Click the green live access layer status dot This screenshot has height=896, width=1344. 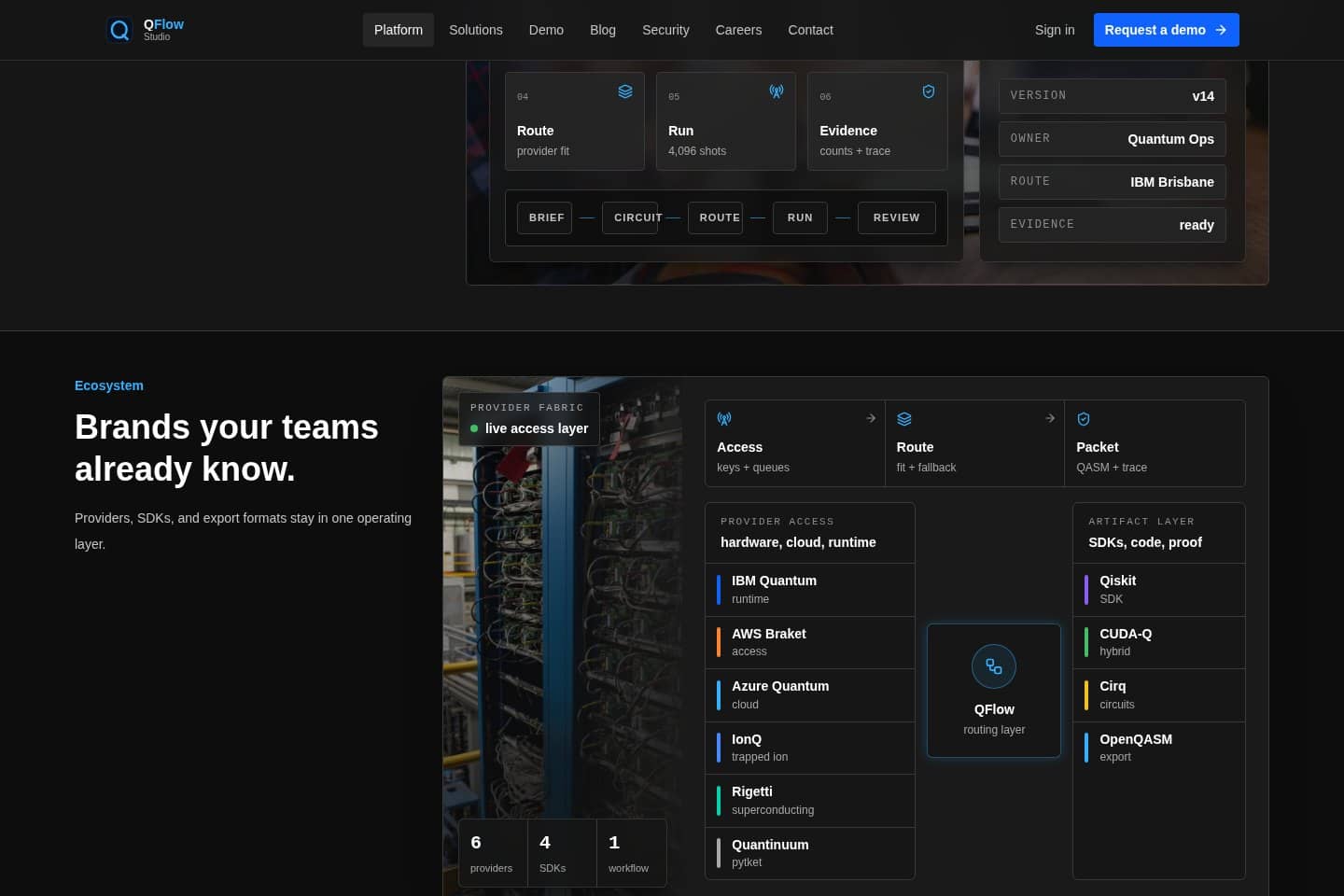[x=474, y=428]
